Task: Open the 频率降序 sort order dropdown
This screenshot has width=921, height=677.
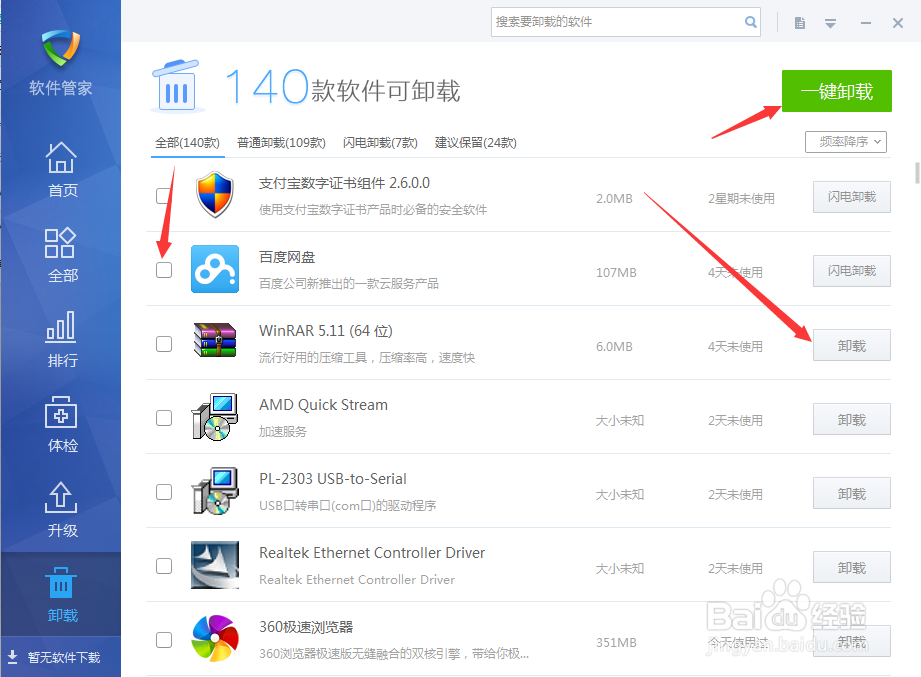Action: pos(846,141)
